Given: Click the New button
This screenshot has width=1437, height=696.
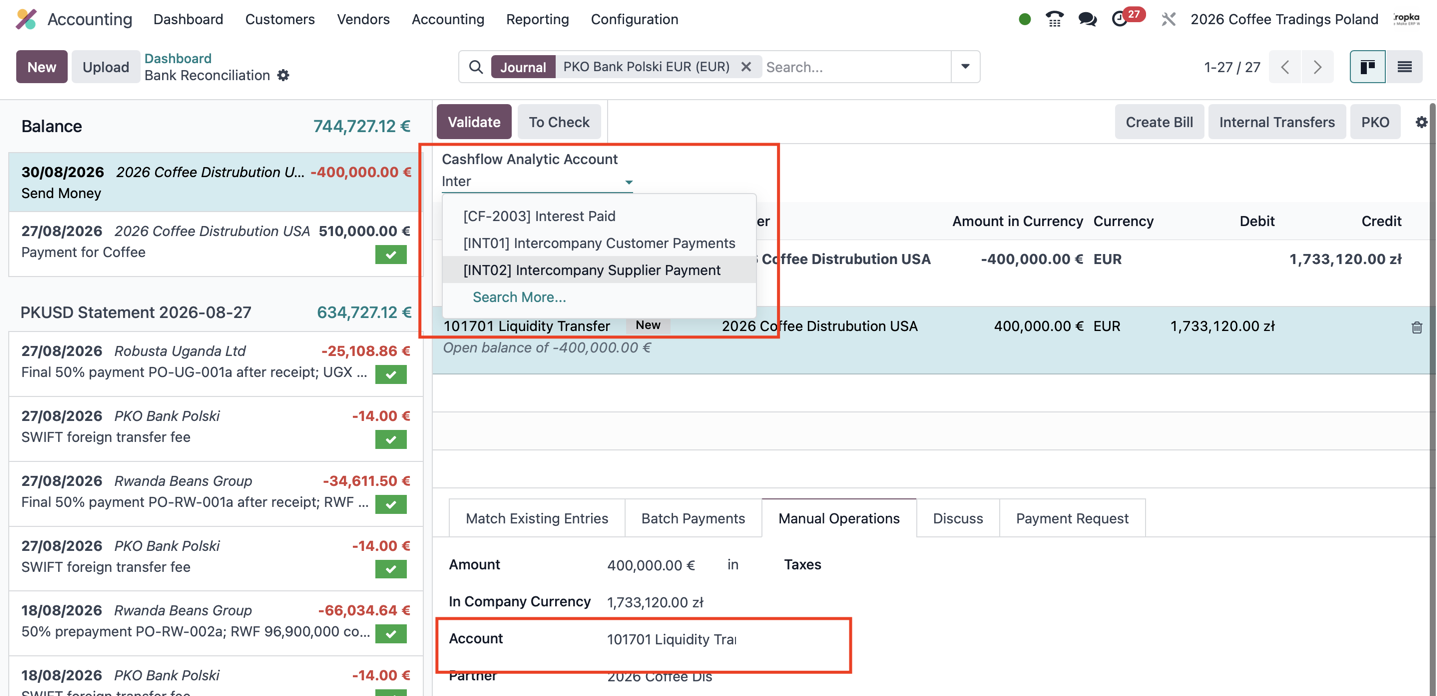Looking at the screenshot, I should pos(42,67).
